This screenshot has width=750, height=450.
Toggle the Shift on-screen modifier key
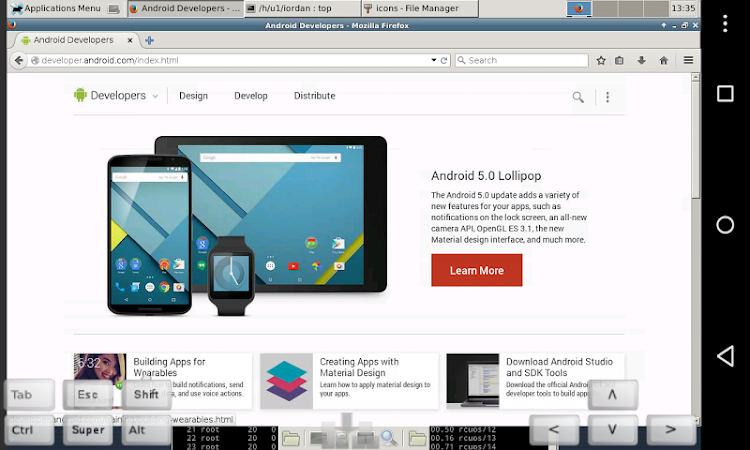(146, 395)
